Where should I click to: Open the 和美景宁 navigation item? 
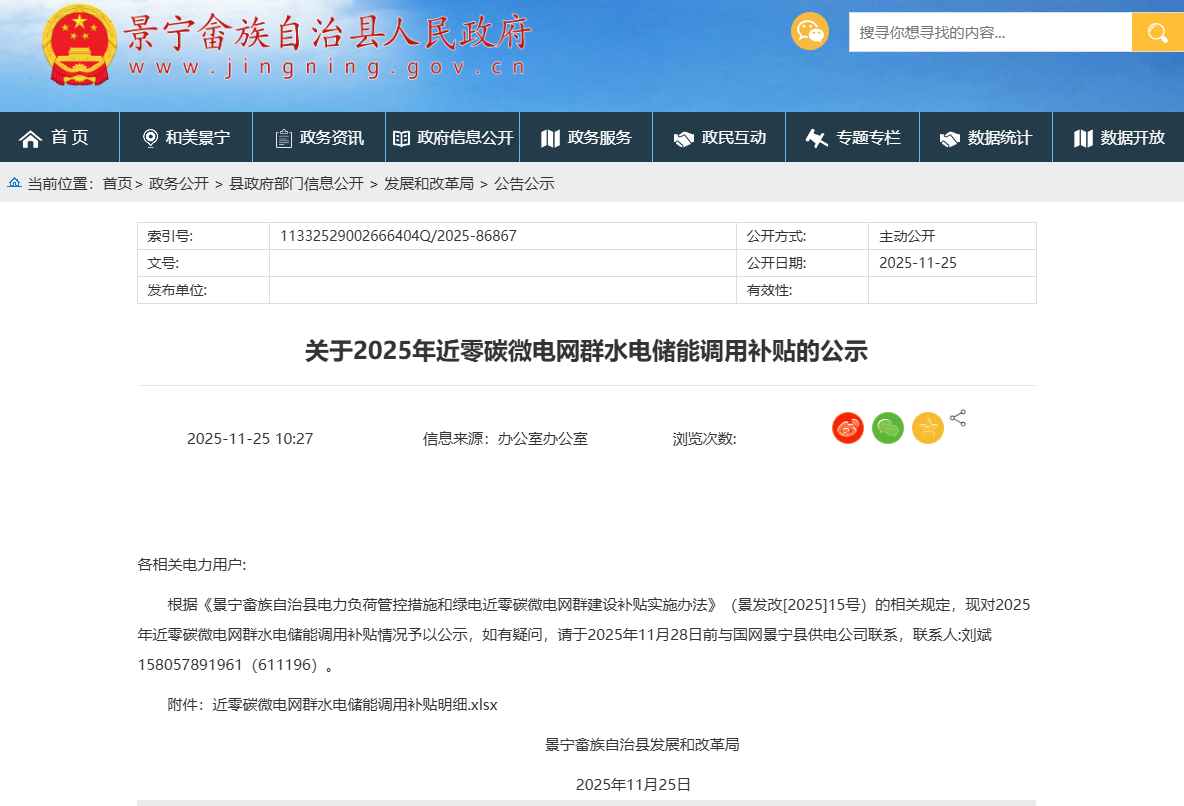(186, 138)
